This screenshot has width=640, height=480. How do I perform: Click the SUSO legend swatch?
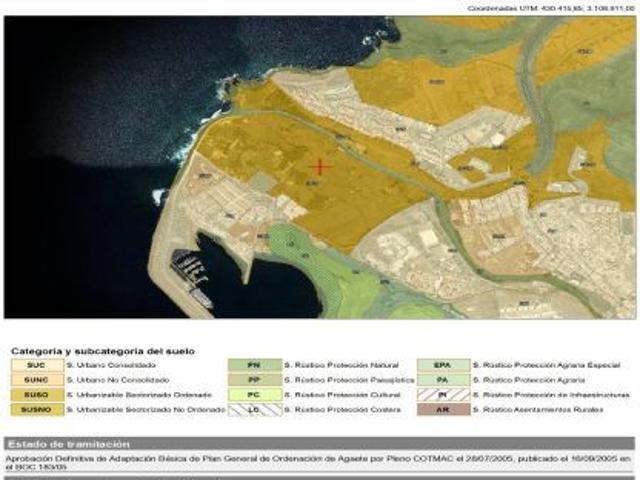[36, 395]
